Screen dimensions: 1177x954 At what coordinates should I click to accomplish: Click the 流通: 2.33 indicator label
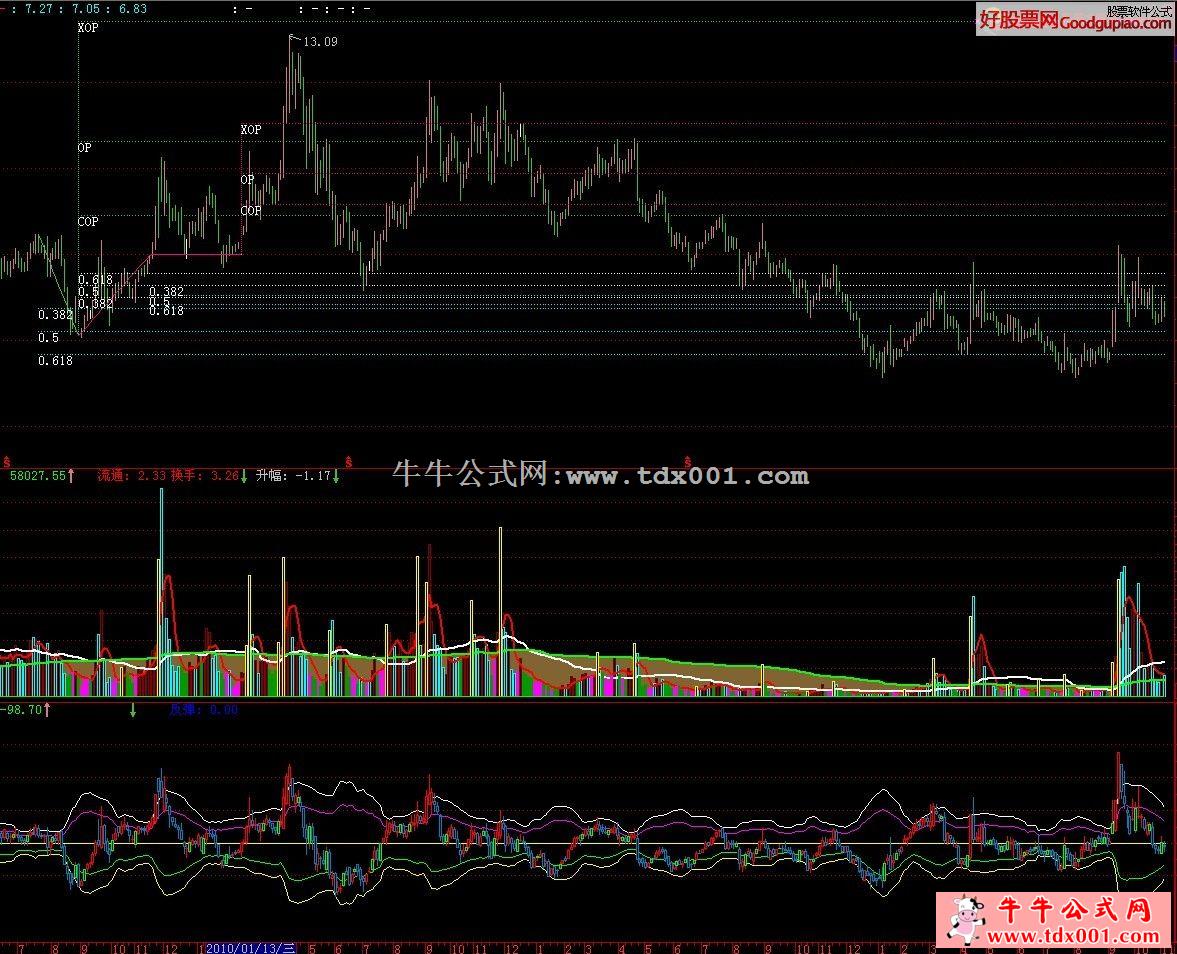(x=131, y=477)
